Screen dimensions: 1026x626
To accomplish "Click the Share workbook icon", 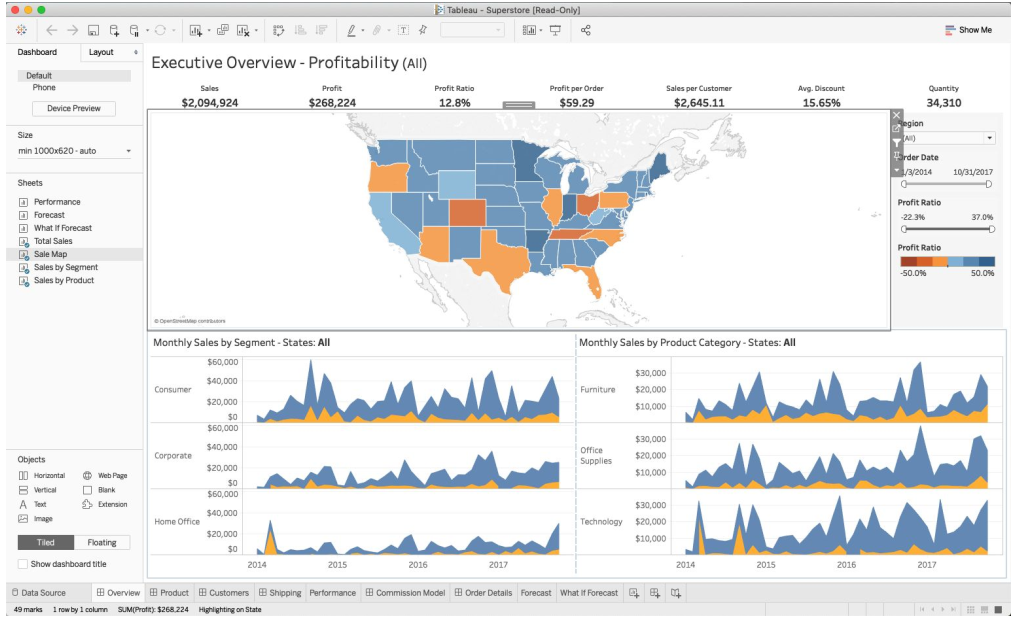I will pyautogui.click(x=586, y=30).
